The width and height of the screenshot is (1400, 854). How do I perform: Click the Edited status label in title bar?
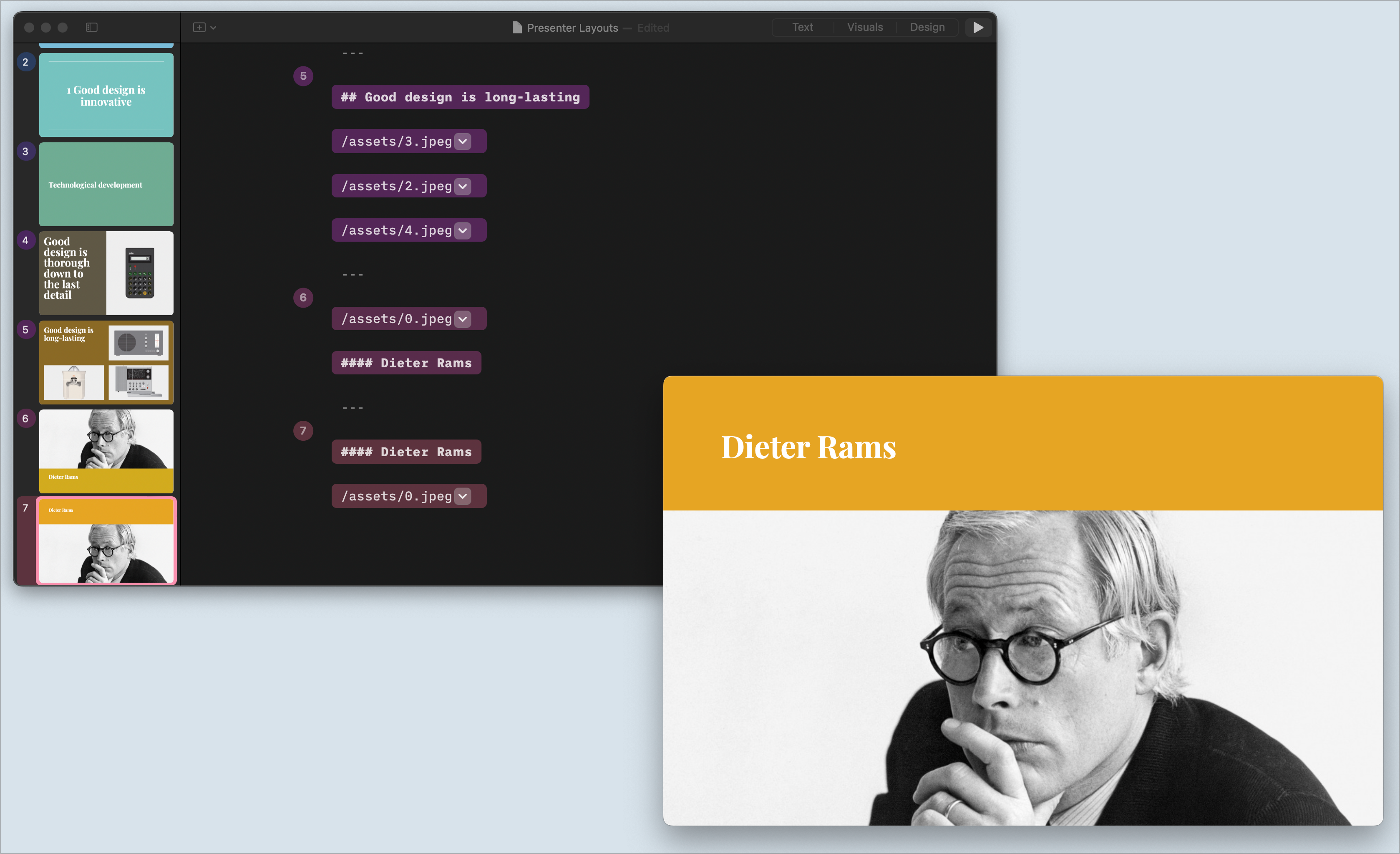(653, 28)
